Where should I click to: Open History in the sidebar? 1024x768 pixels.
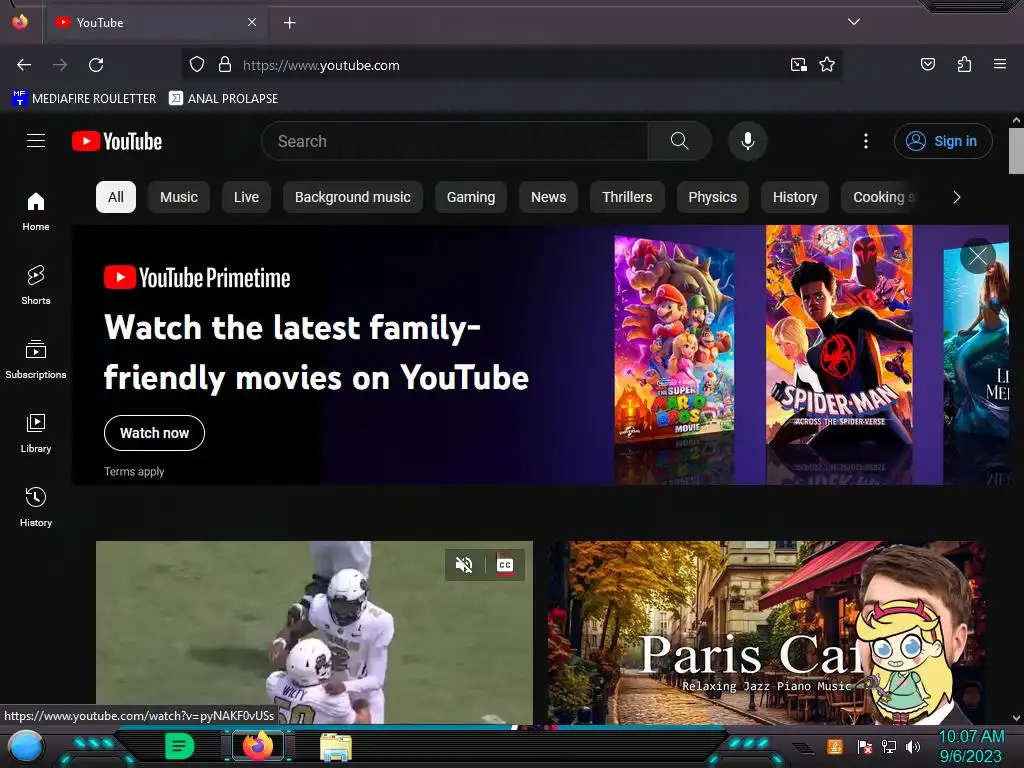pyautogui.click(x=36, y=507)
